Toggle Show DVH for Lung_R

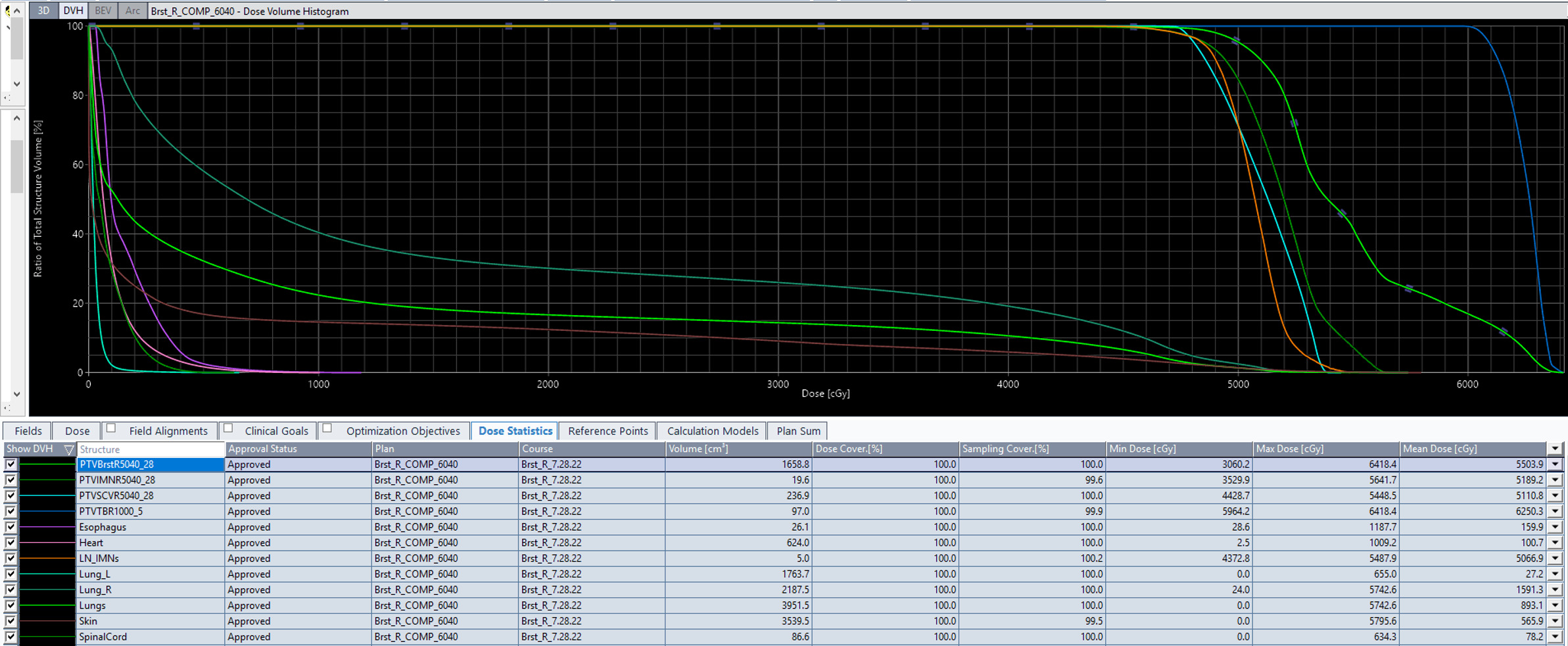click(x=11, y=590)
